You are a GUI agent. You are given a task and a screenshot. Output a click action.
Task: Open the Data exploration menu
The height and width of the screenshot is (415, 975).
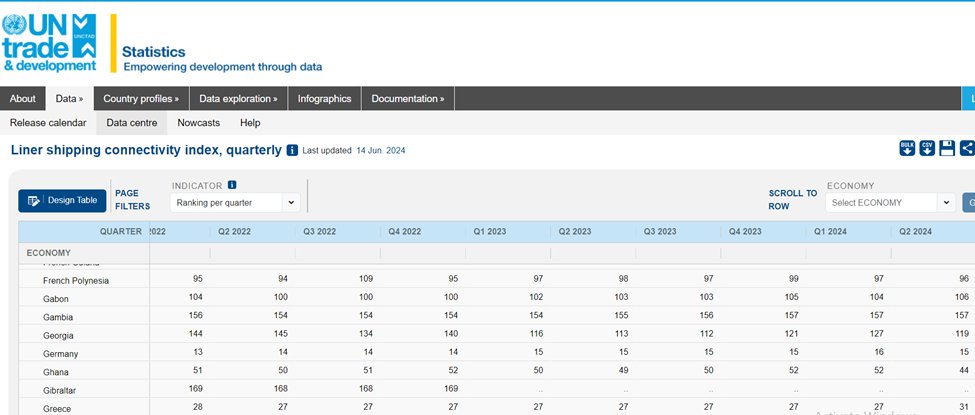click(238, 98)
